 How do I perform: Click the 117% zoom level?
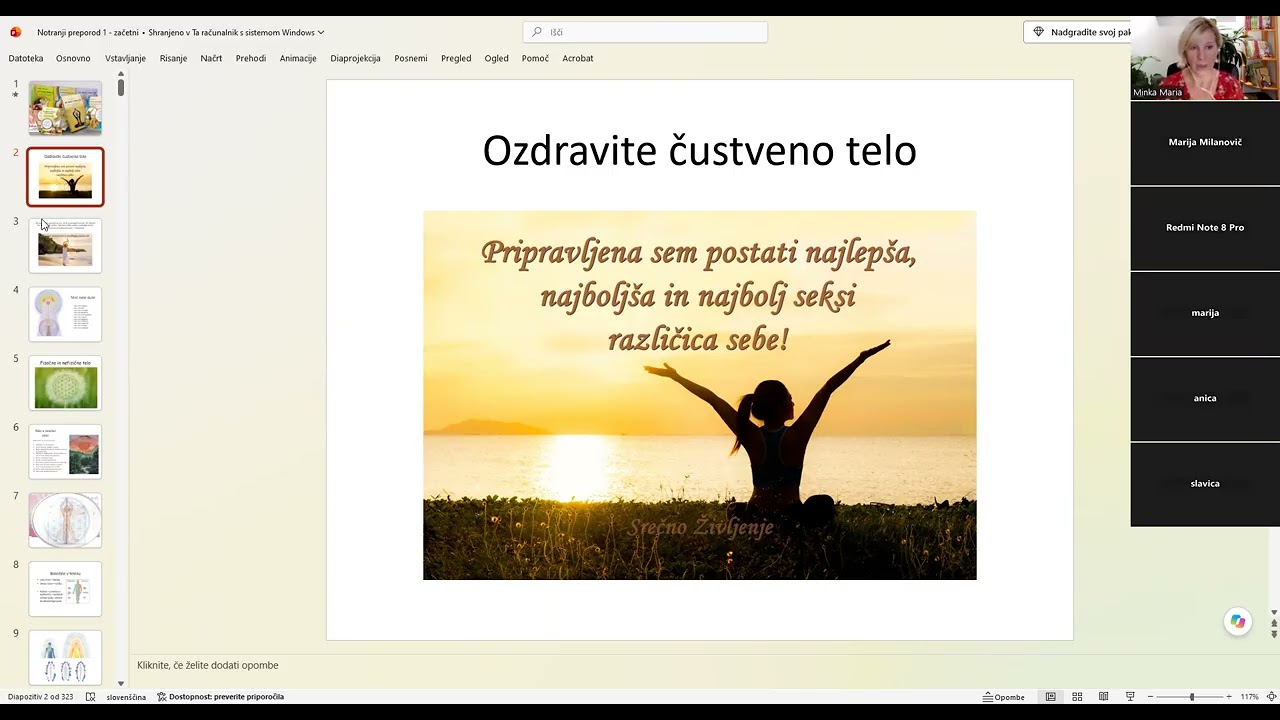tap(1249, 697)
